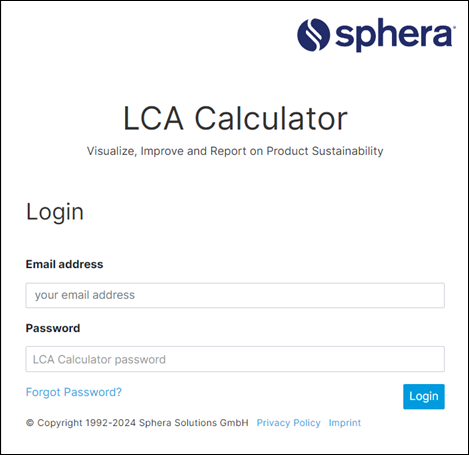Click the registered mark beside sphera

(454, 26)
